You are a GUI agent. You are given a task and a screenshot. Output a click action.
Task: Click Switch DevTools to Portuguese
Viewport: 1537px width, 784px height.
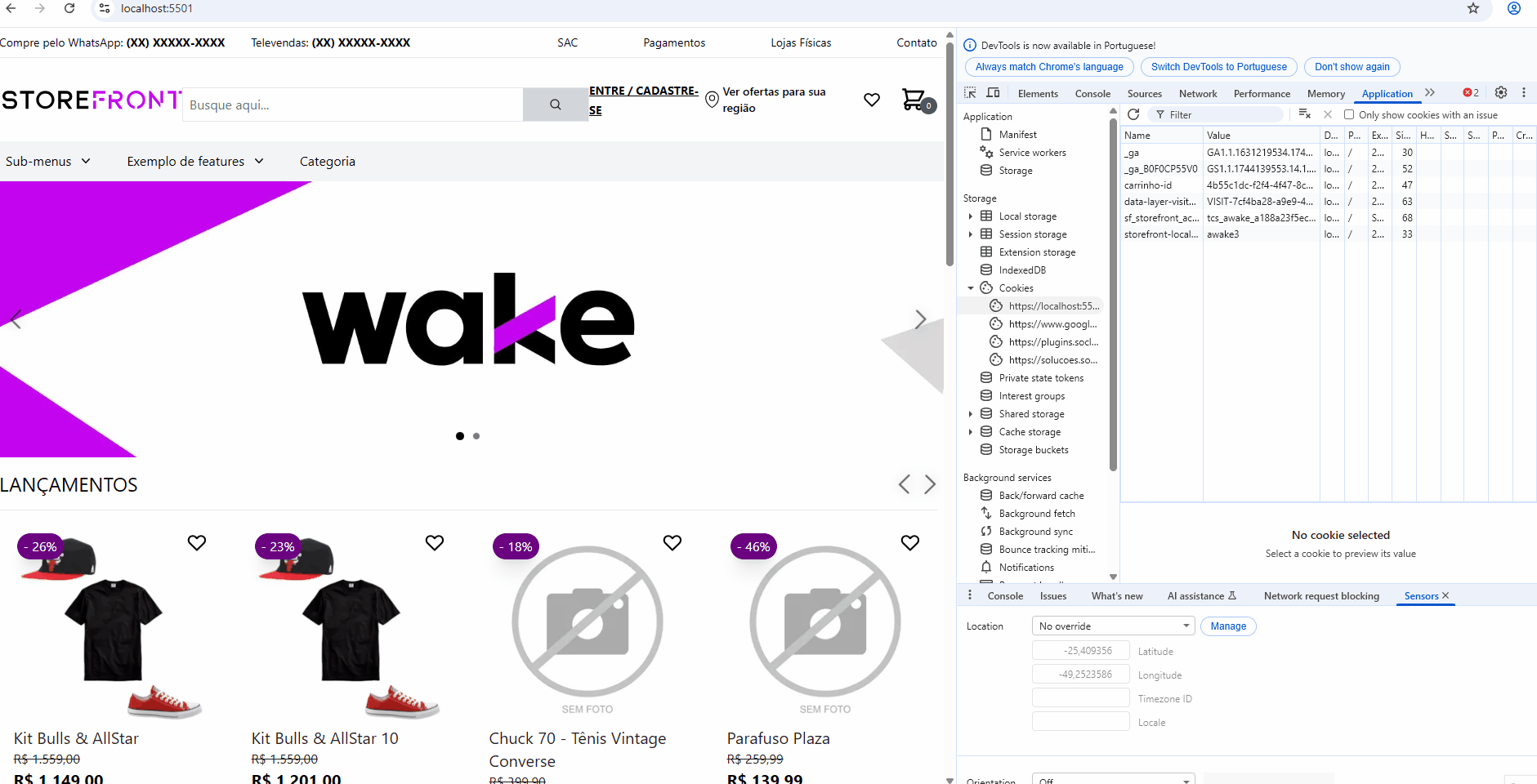coord(1219,67)
